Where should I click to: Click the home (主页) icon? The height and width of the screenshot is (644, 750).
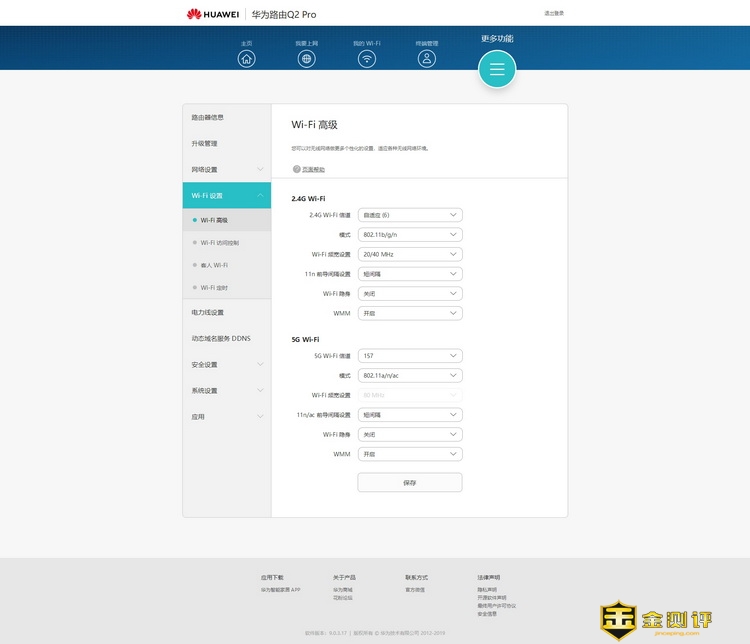tap(247, 58)
